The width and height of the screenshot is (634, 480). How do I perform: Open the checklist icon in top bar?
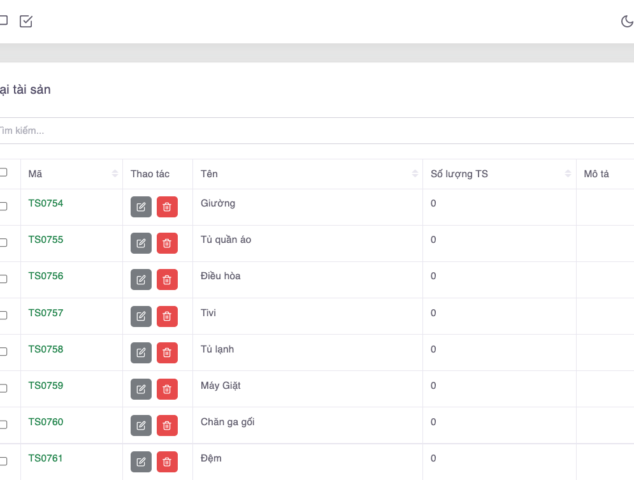click(26, 21)
